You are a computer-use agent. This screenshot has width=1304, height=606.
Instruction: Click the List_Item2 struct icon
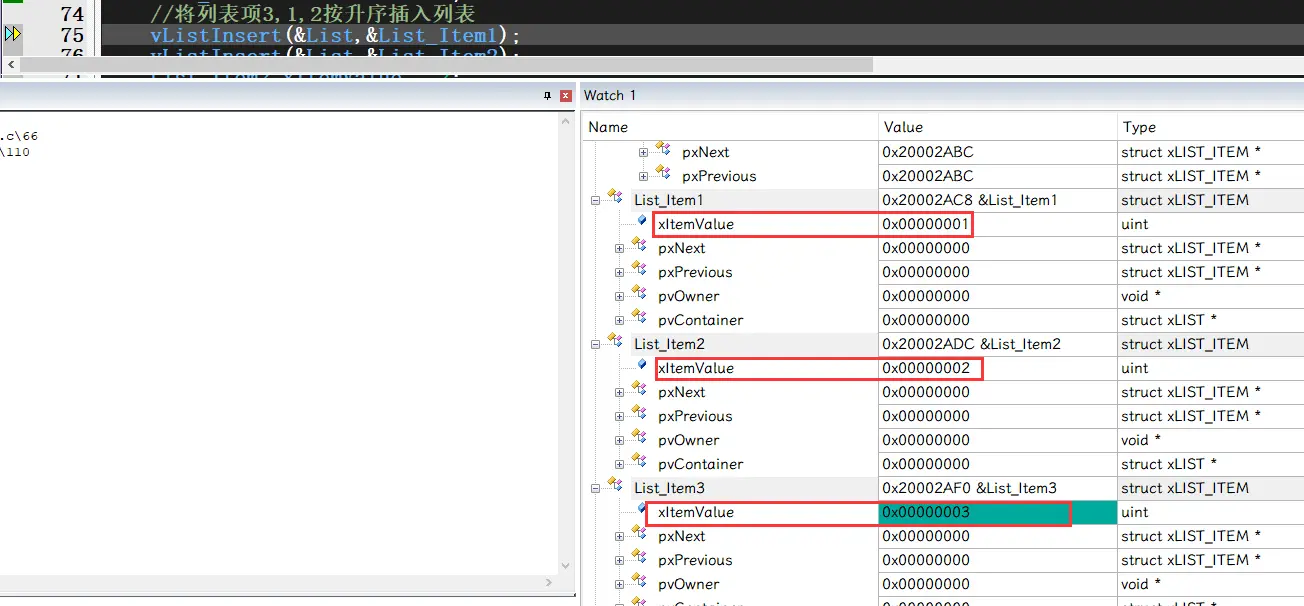click(x=615, y=344)
